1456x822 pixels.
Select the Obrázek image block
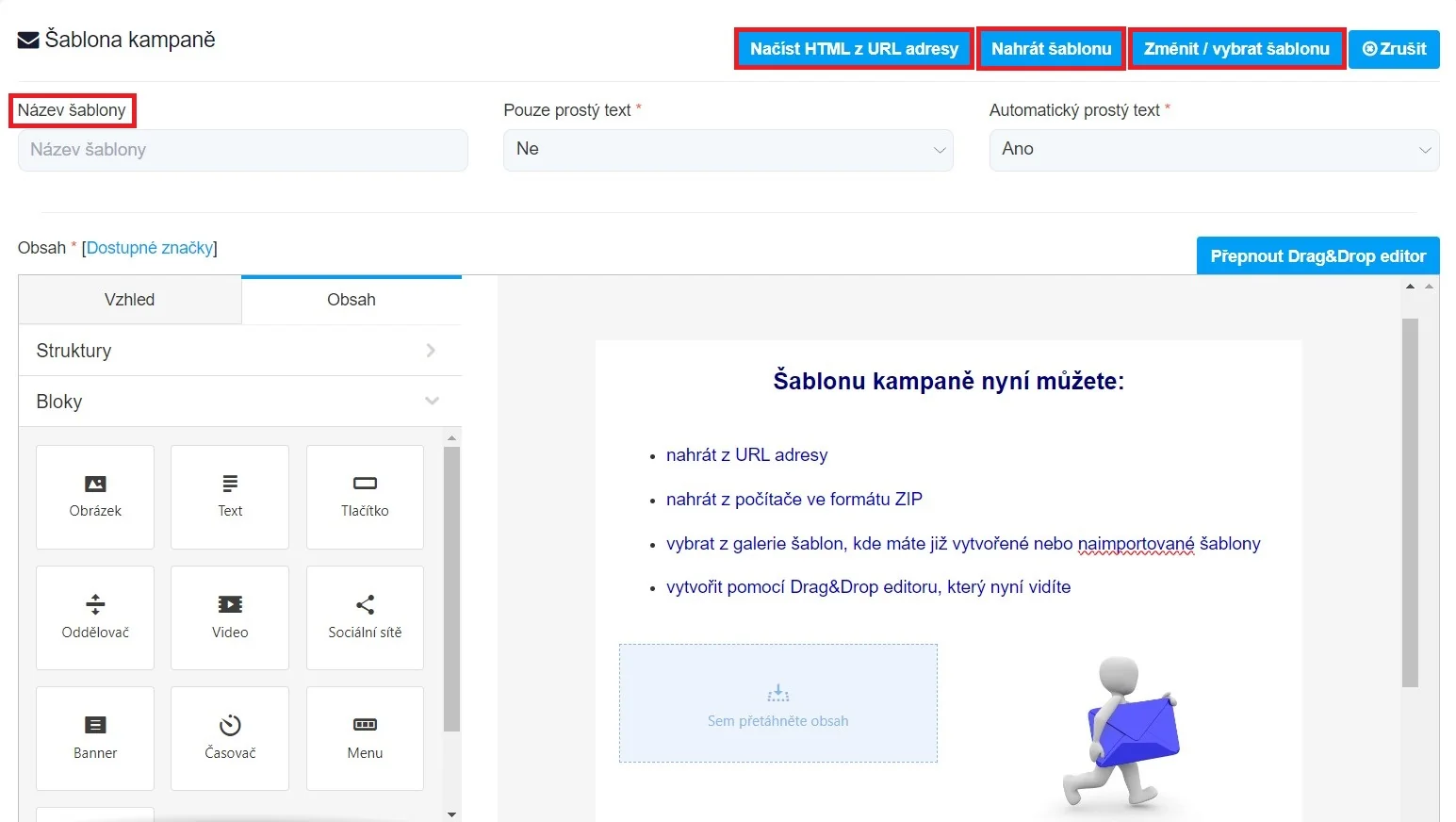point(95,496)
